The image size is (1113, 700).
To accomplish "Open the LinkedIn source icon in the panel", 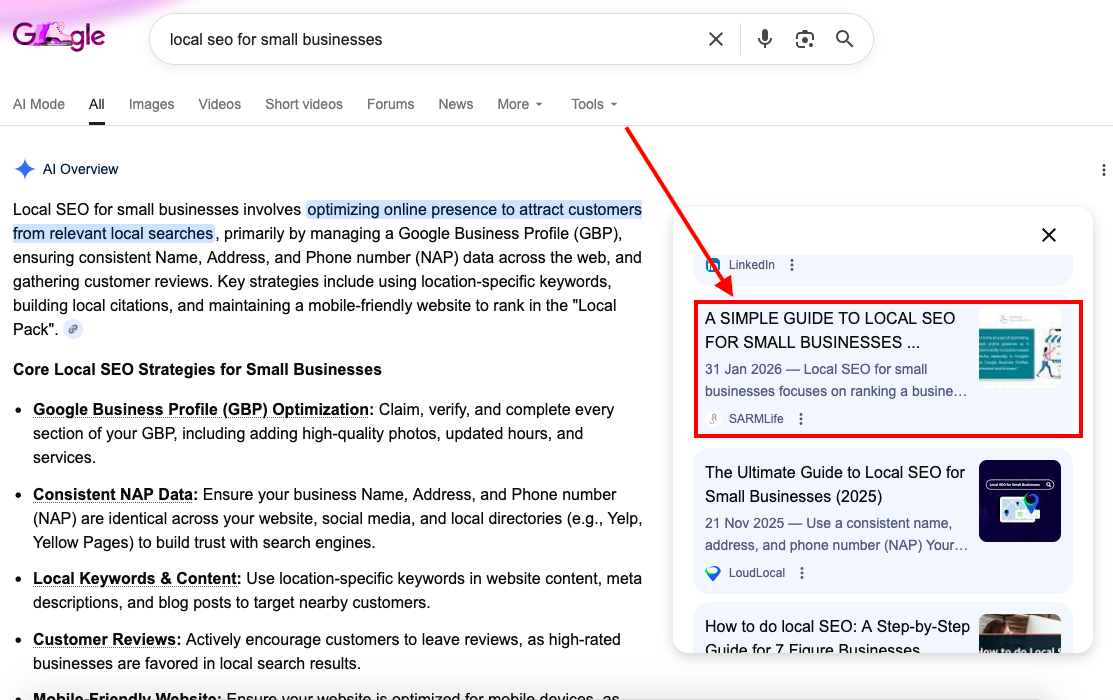I will coord(712,264).
